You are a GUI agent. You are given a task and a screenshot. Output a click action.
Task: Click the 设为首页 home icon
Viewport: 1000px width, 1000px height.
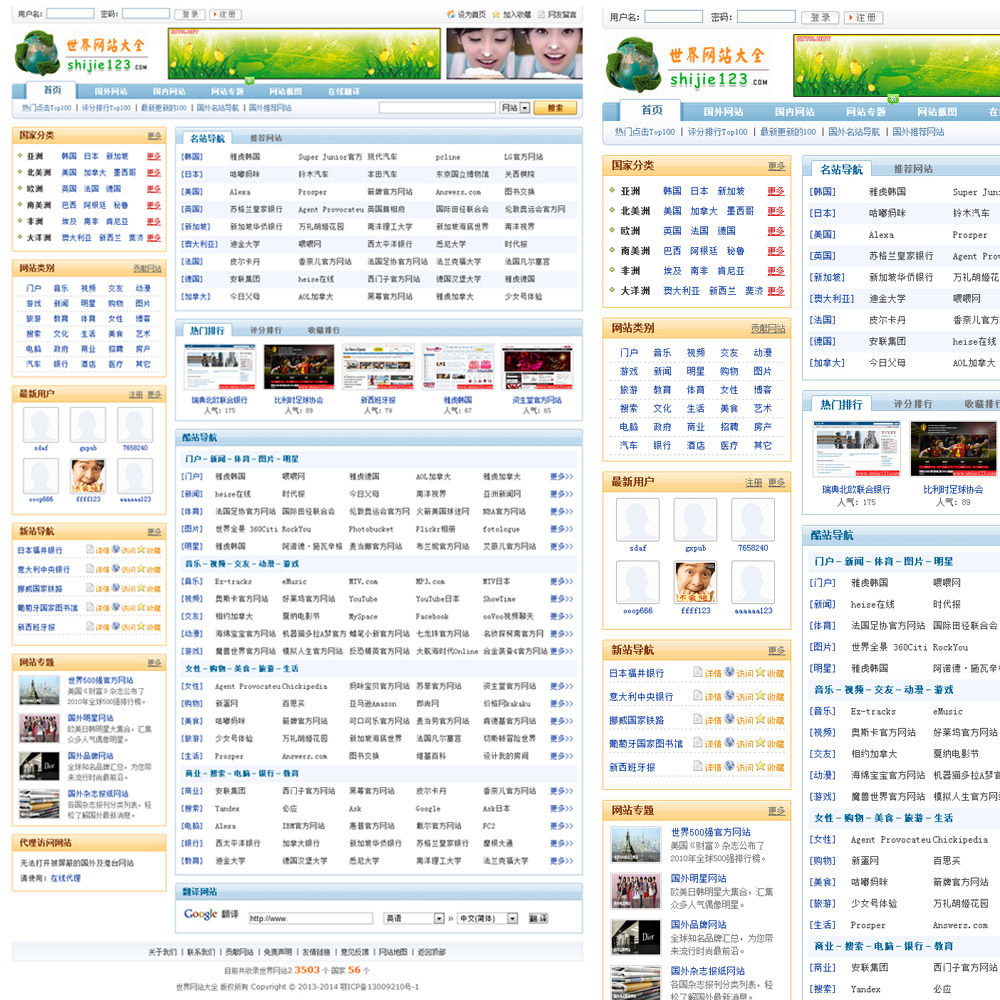click(x=451, y=14)
